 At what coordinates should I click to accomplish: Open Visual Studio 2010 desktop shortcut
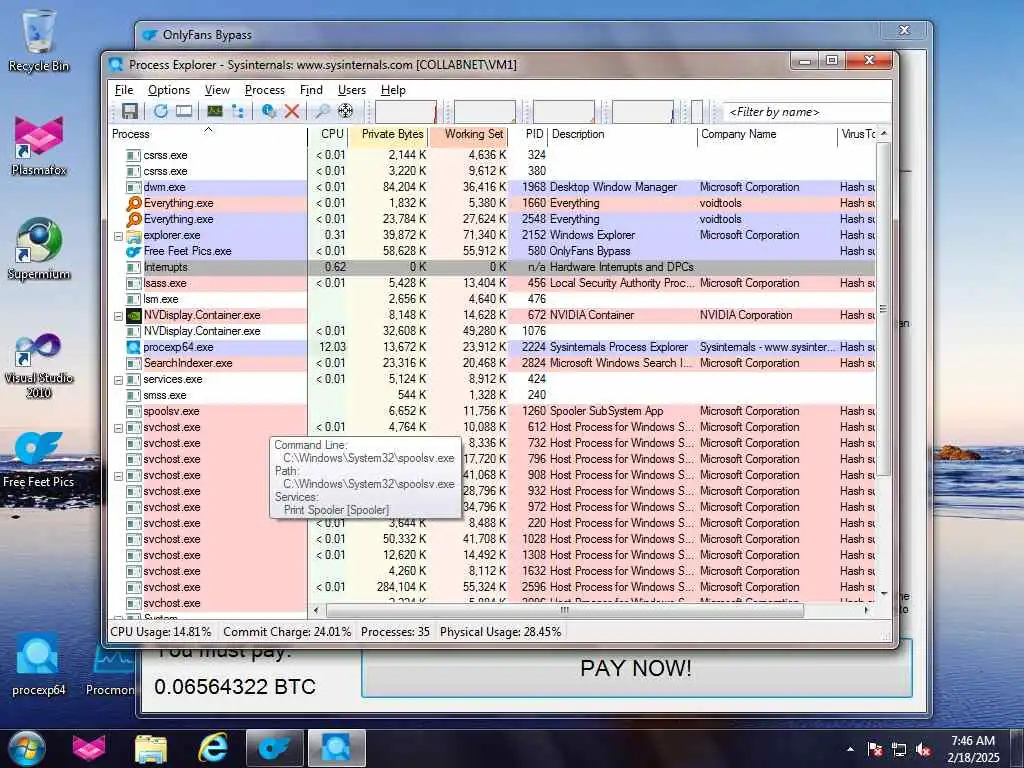[x=39, y=364]
